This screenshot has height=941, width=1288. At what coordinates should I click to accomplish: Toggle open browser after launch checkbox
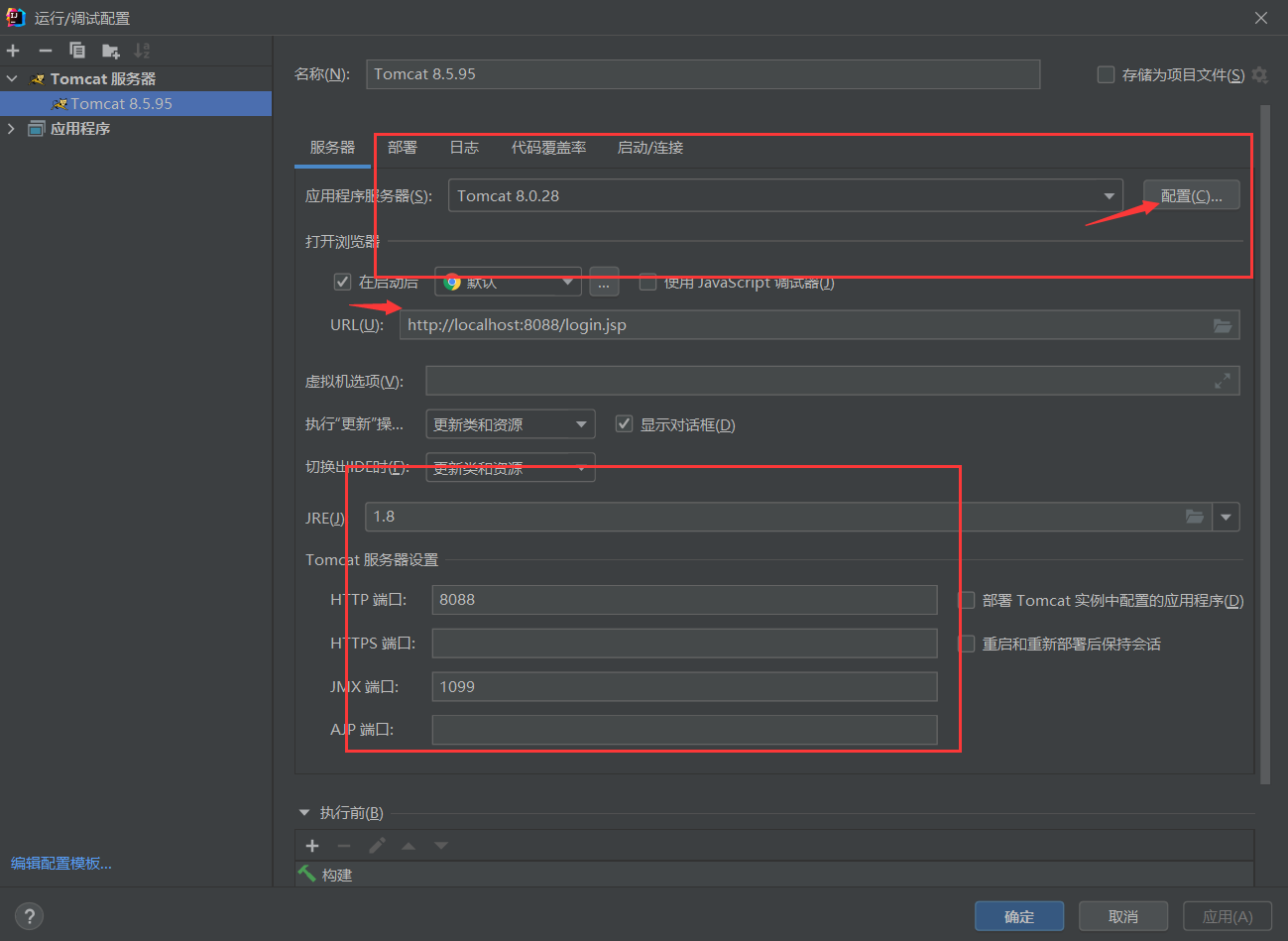342,282
